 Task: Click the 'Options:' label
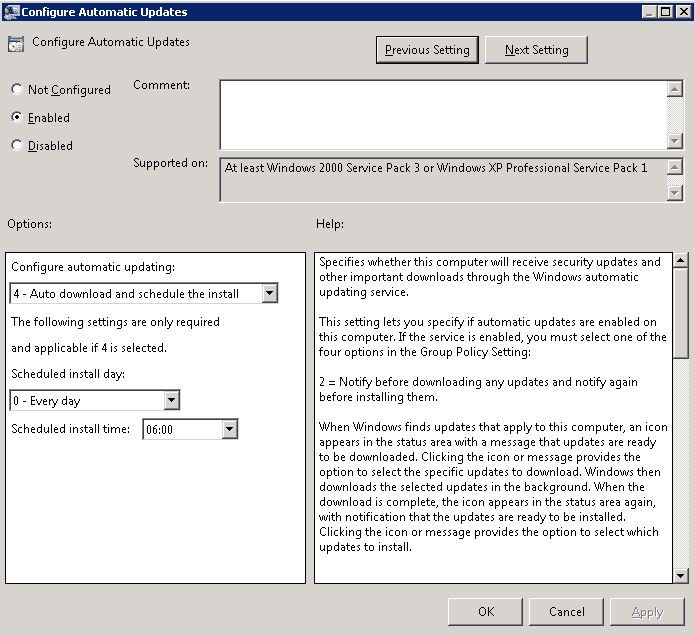click(x=29, y=224)
